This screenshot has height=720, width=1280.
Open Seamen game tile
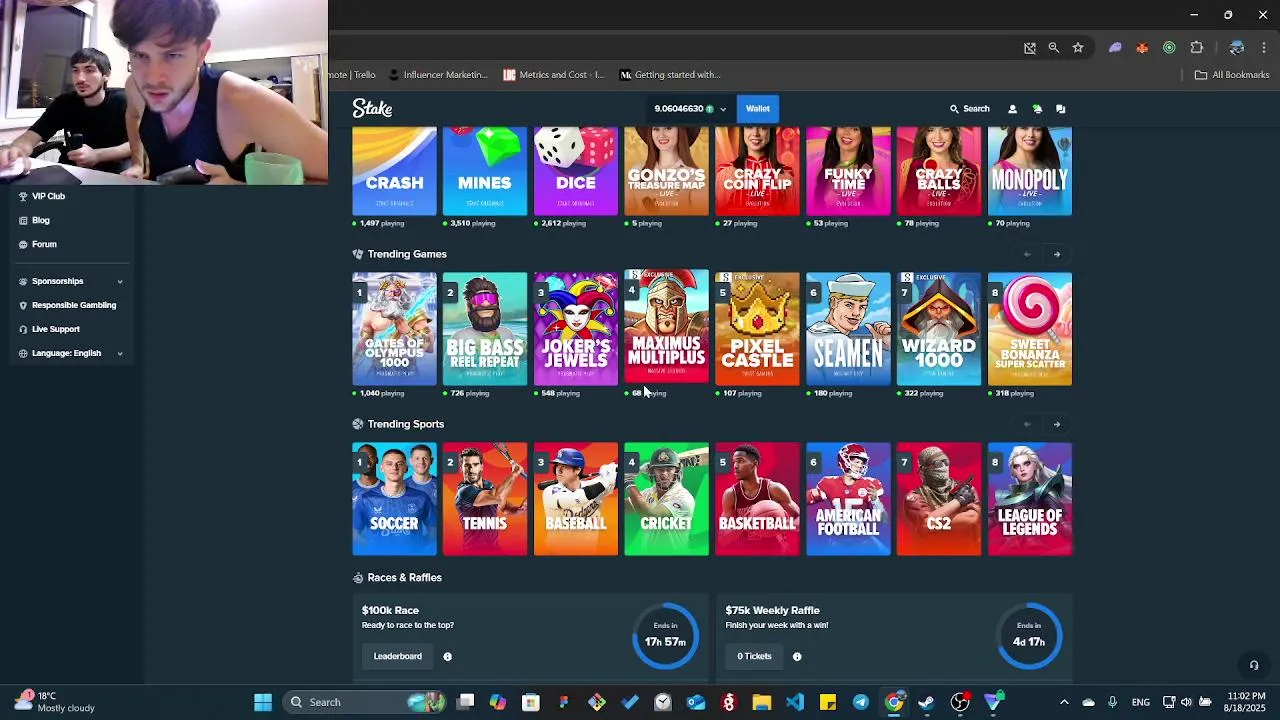click(848, 329)
